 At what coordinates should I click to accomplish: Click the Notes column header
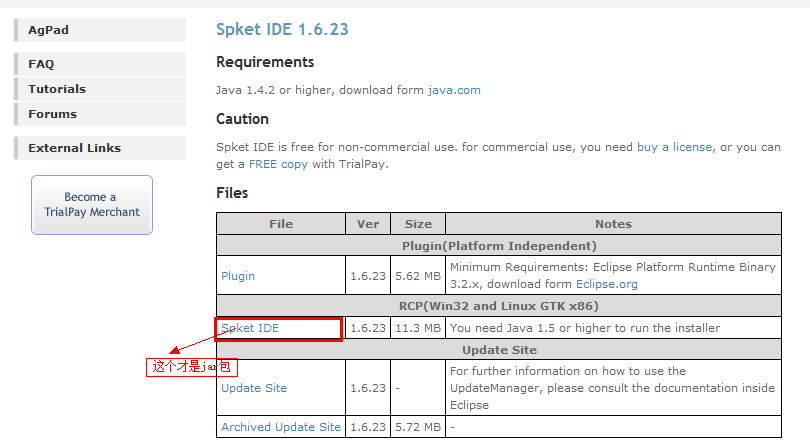tap(613, 224)
